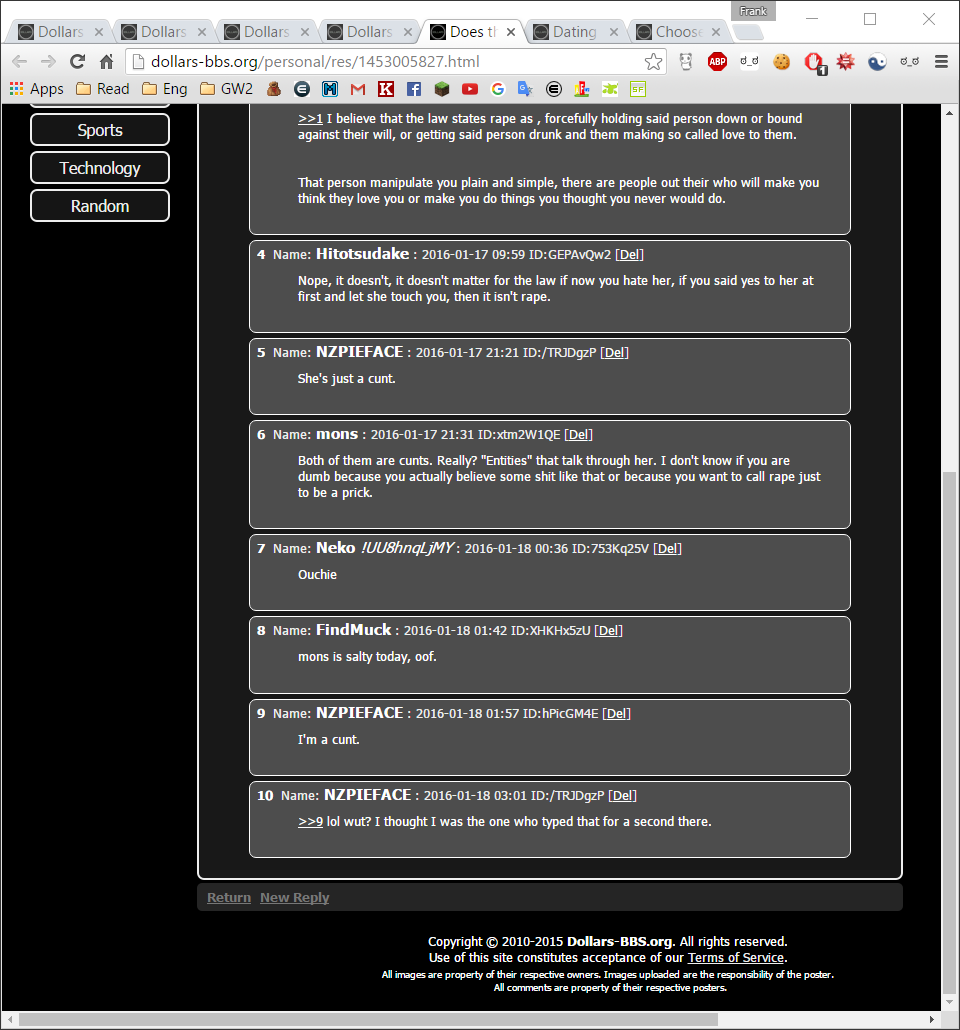This screenshot has height=1030, width=960.
Task: Open the red hand AdBlock extension
Action: click(814, 62)
